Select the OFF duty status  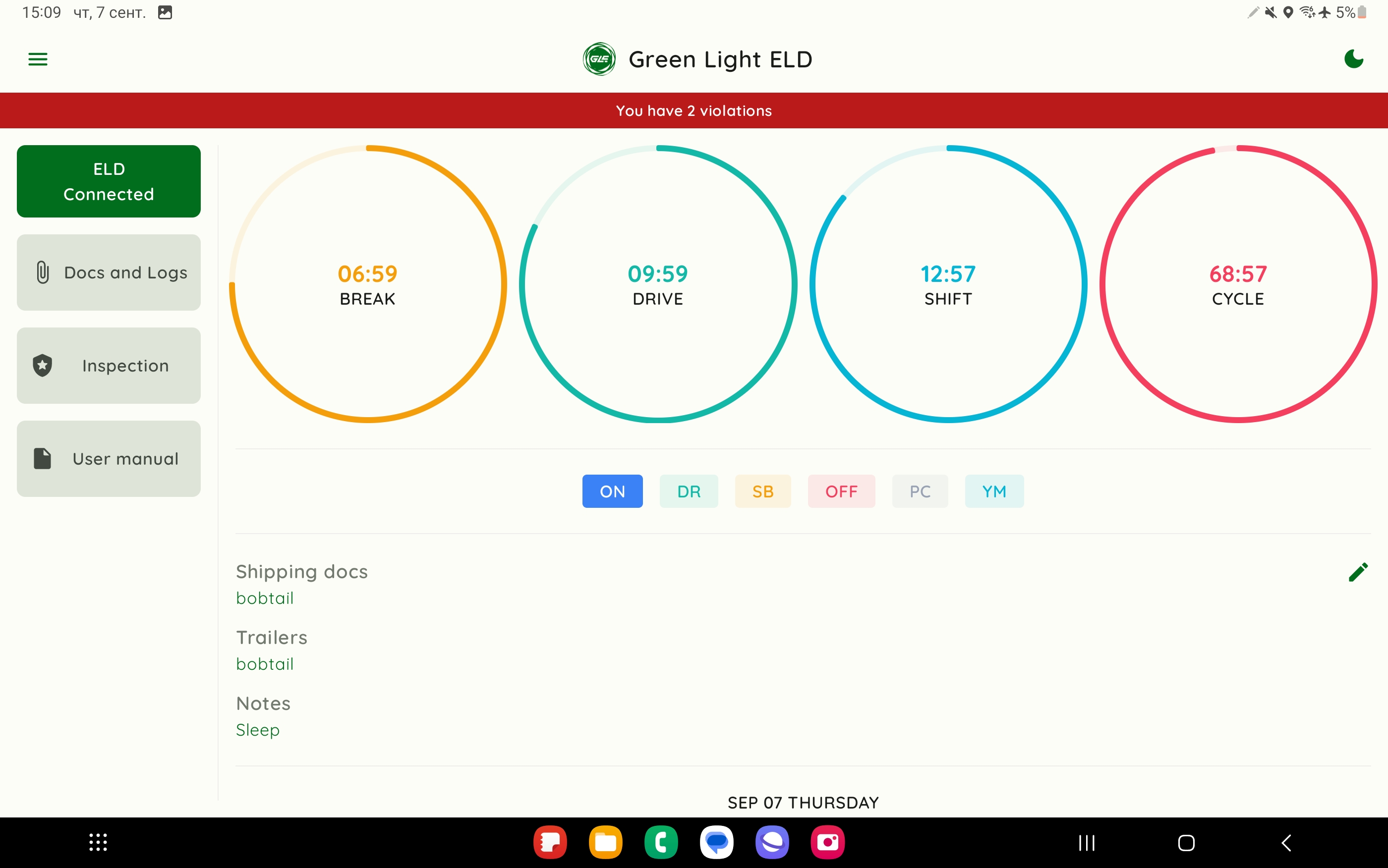pyautogui.click(x=841, y=491)
